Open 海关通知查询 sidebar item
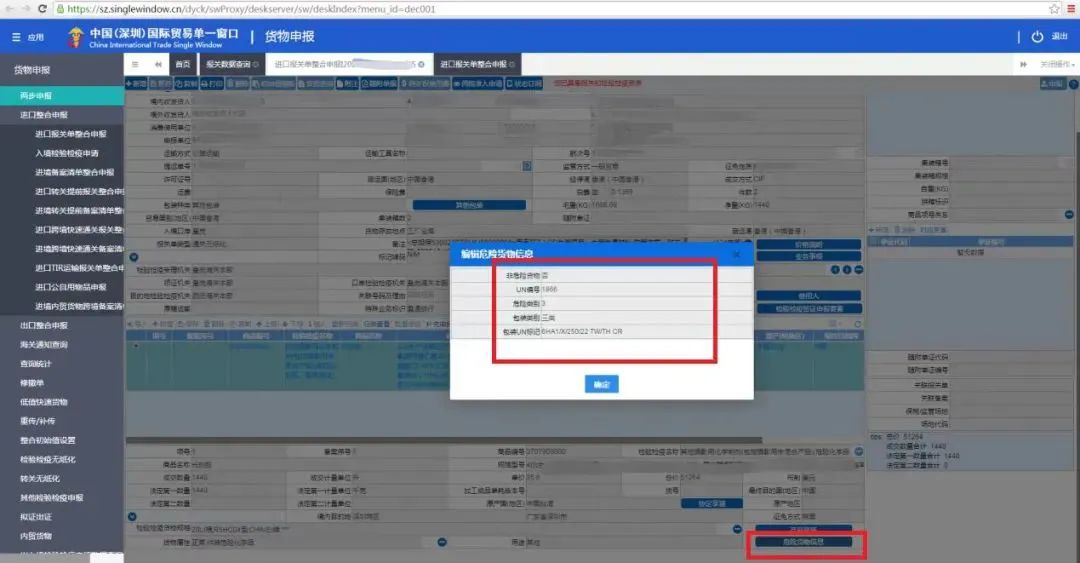The height and width of the screenshot is (563, 1080). (44, 345)
